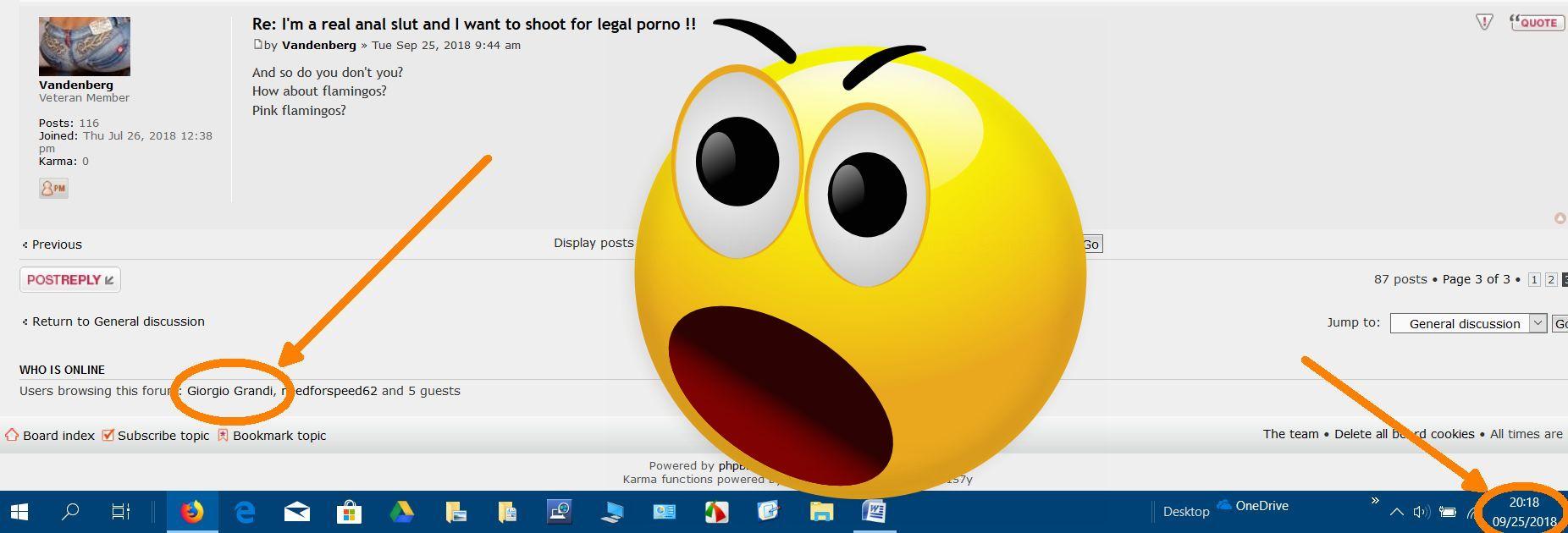Switch to Microsoft Word in the taskbar
The image size is (1568, 533).
pos(874,512)
